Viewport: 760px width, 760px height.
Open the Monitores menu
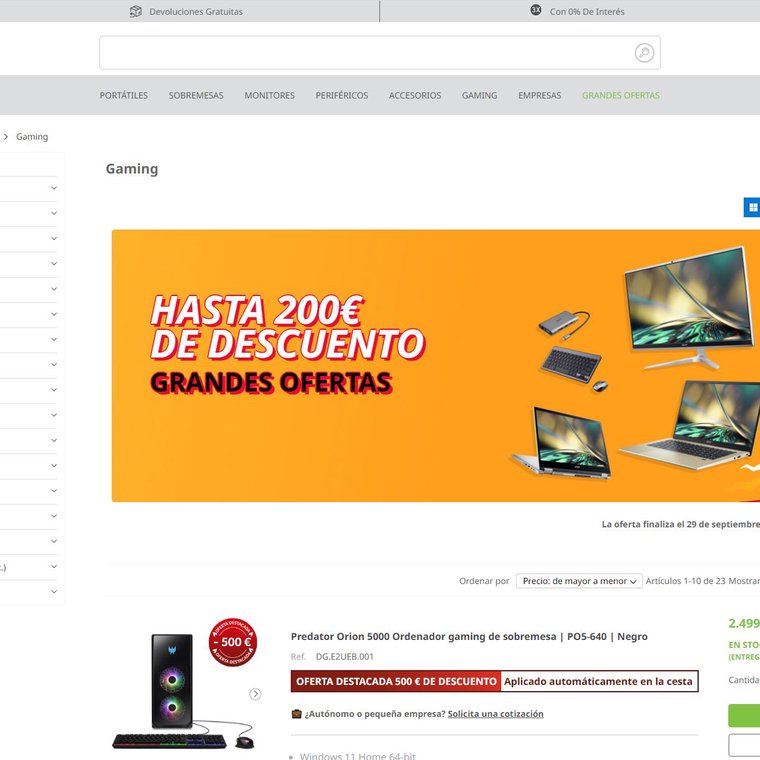click(269, 95)
